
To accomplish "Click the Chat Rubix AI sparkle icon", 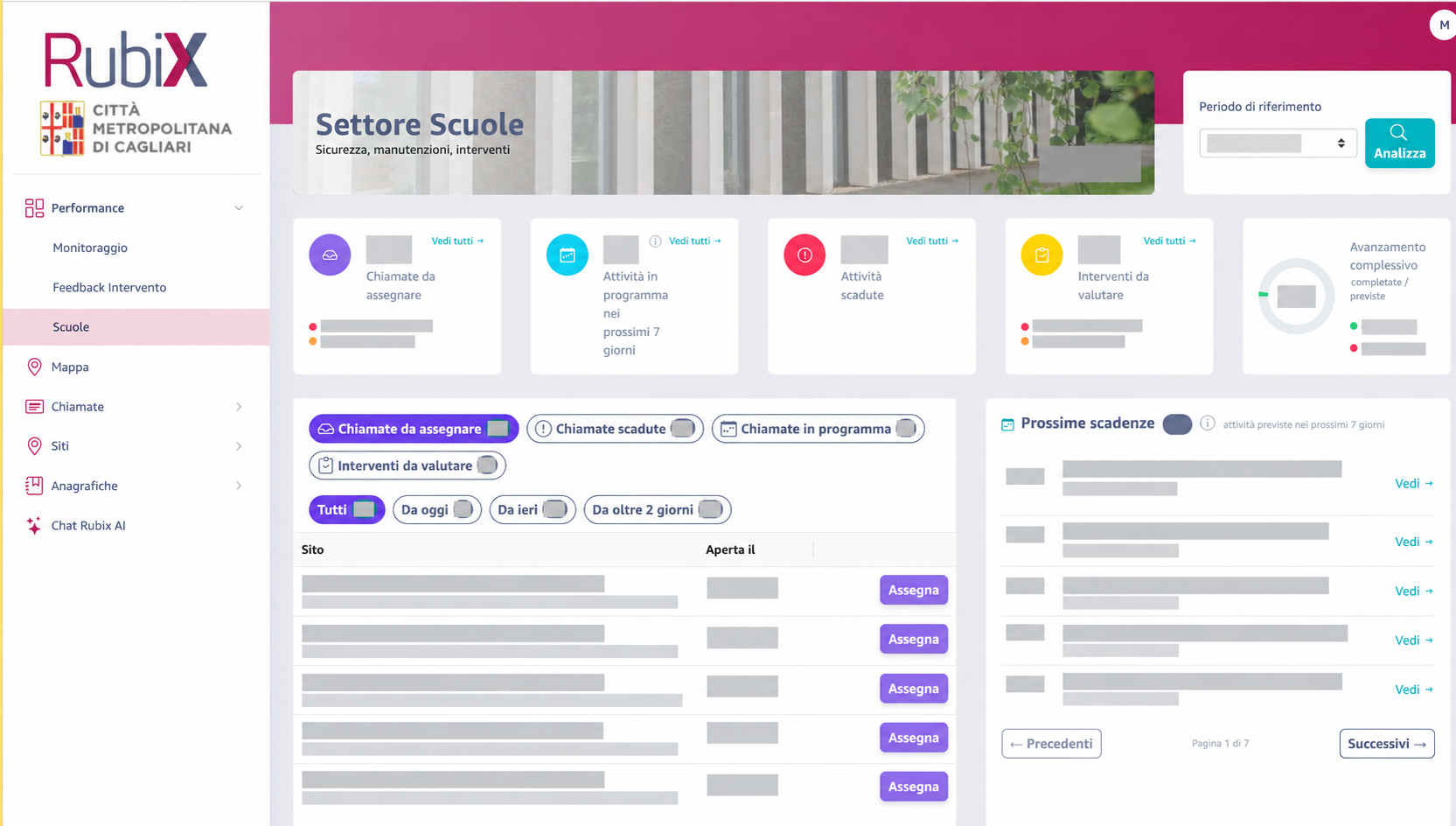I will [x=34, y=526].
